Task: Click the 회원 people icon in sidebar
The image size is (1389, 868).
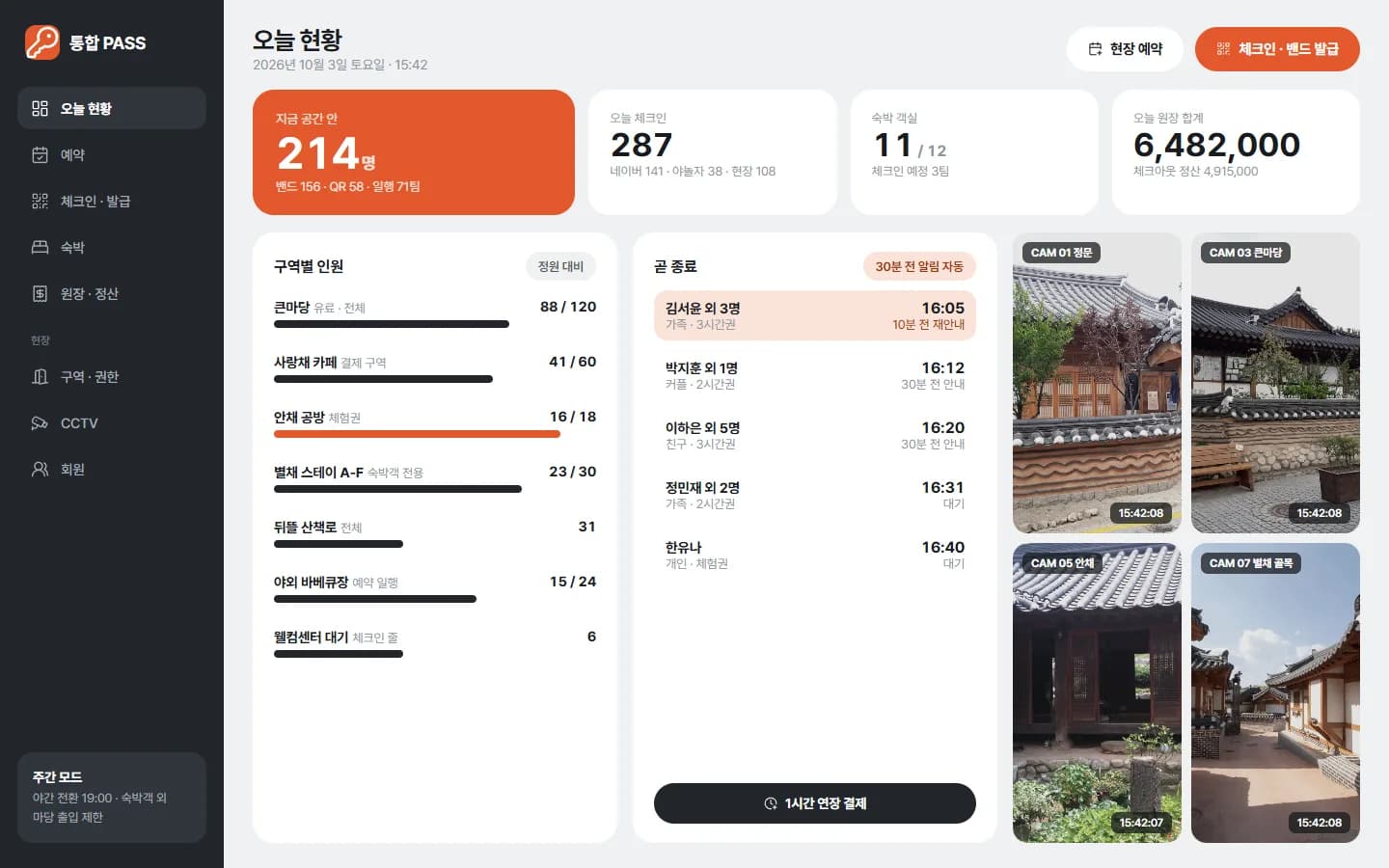Action: [40, 469]
